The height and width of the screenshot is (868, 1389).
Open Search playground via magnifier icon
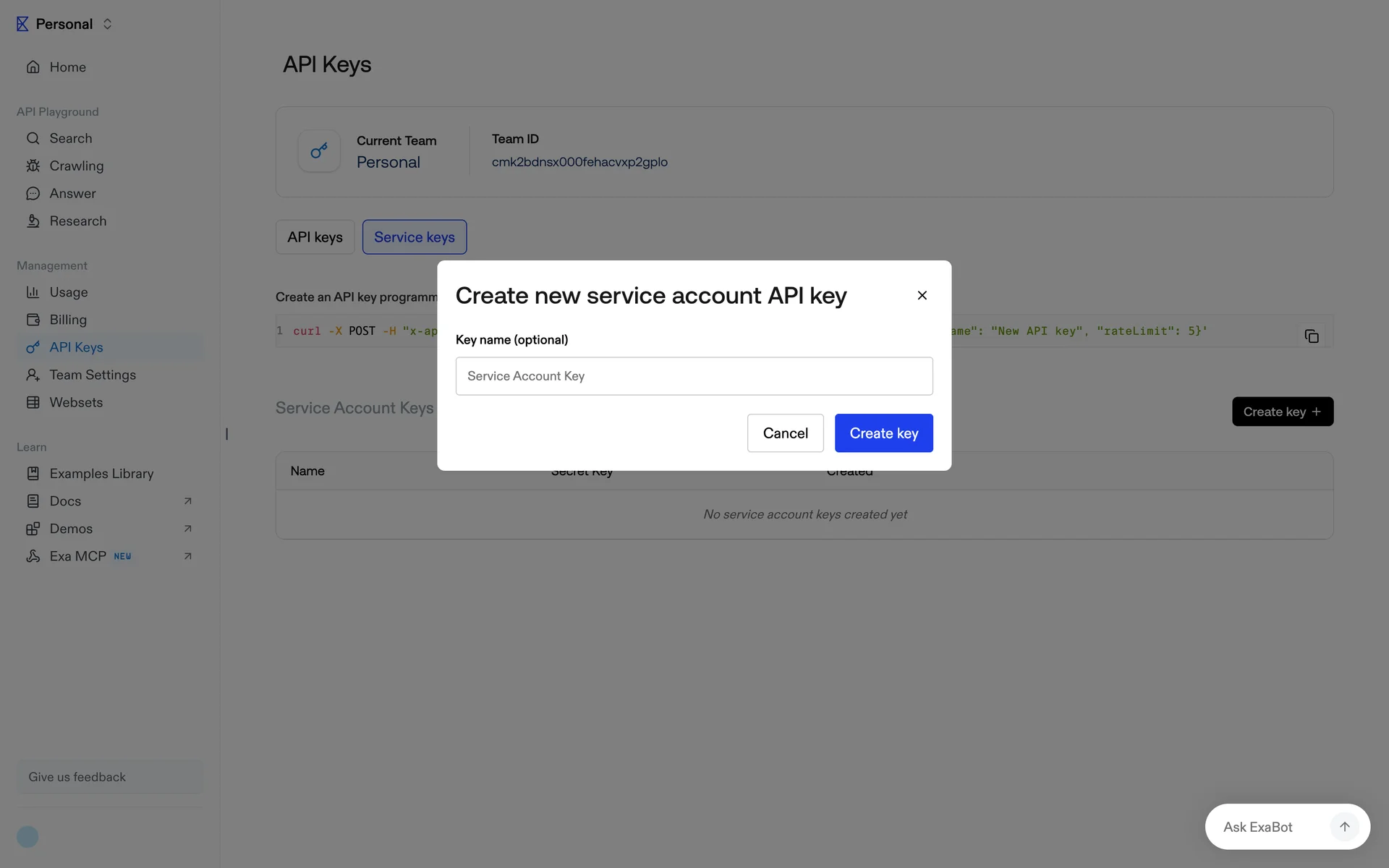(33, 138)
